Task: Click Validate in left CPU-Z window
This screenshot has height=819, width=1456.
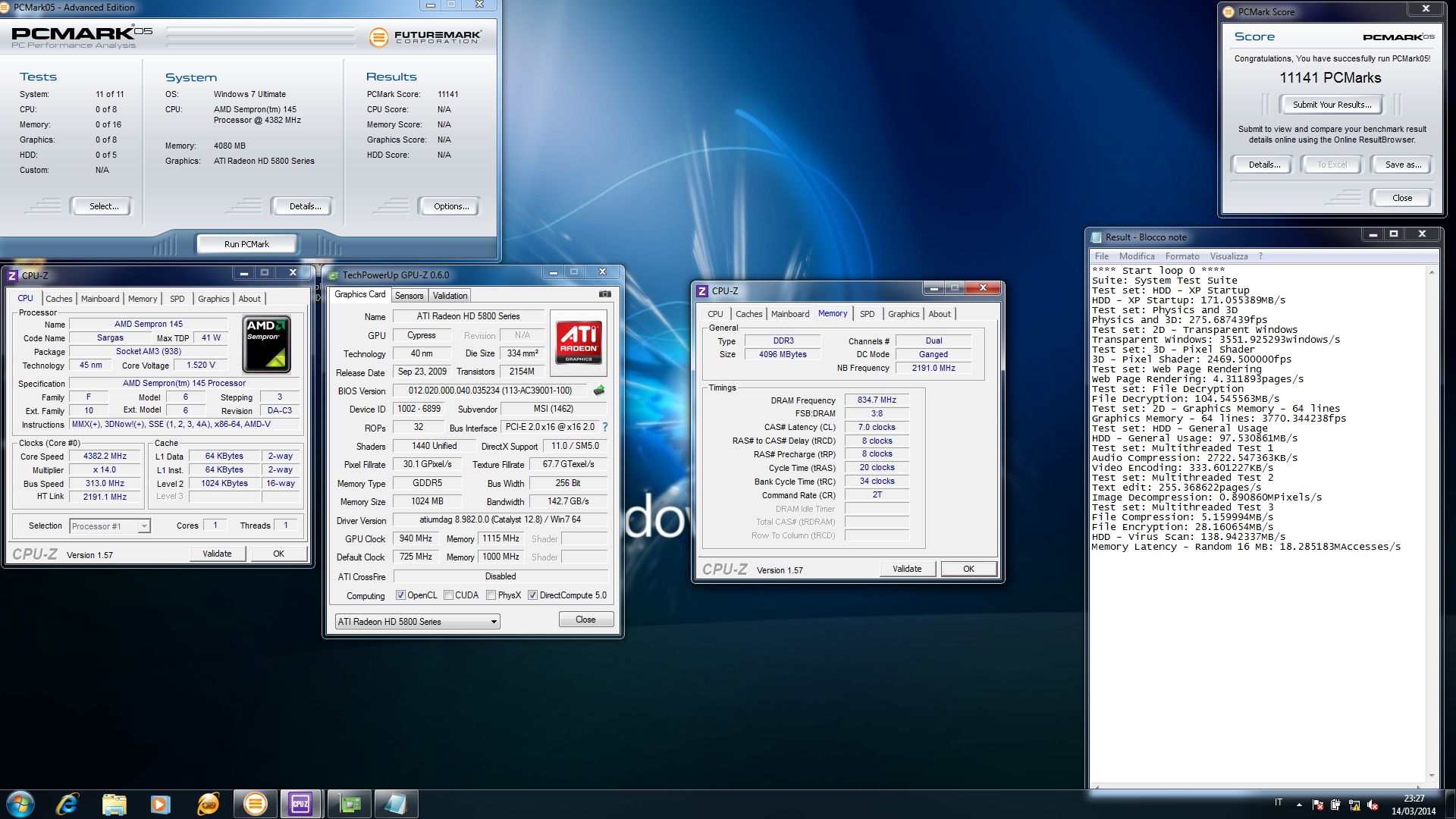Action: click(217, 554)
